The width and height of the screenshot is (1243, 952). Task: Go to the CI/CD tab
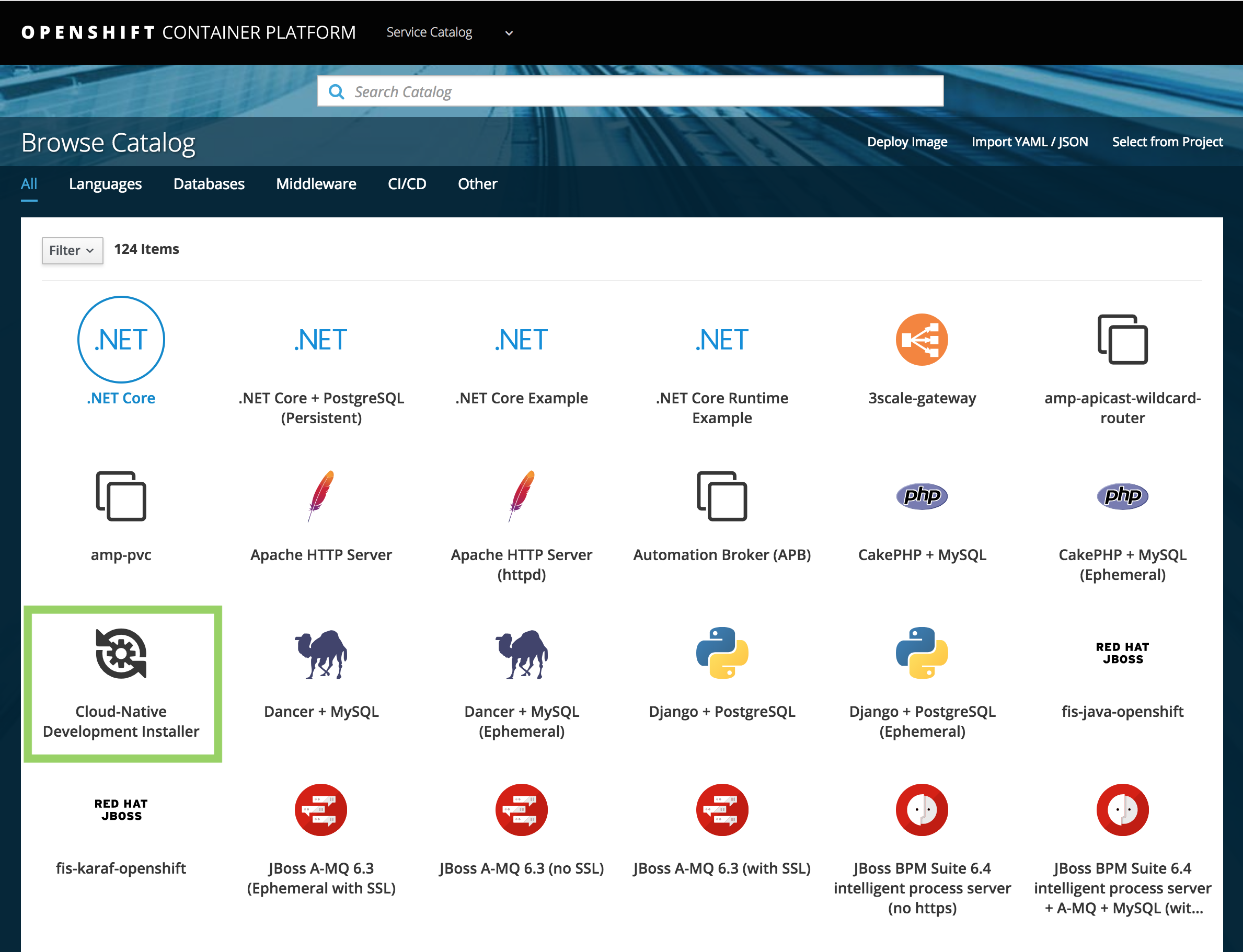(x=406, y=183)
